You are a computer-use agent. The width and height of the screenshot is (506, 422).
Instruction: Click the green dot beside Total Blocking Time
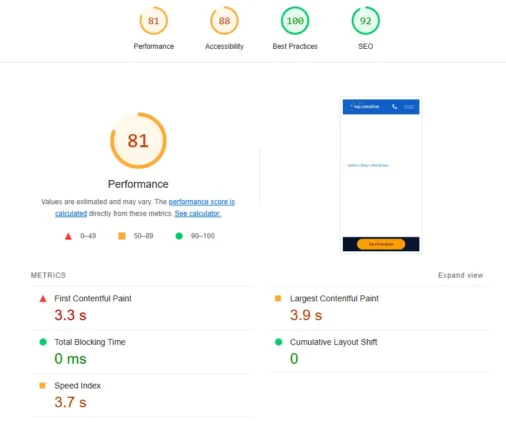[43, 342]
